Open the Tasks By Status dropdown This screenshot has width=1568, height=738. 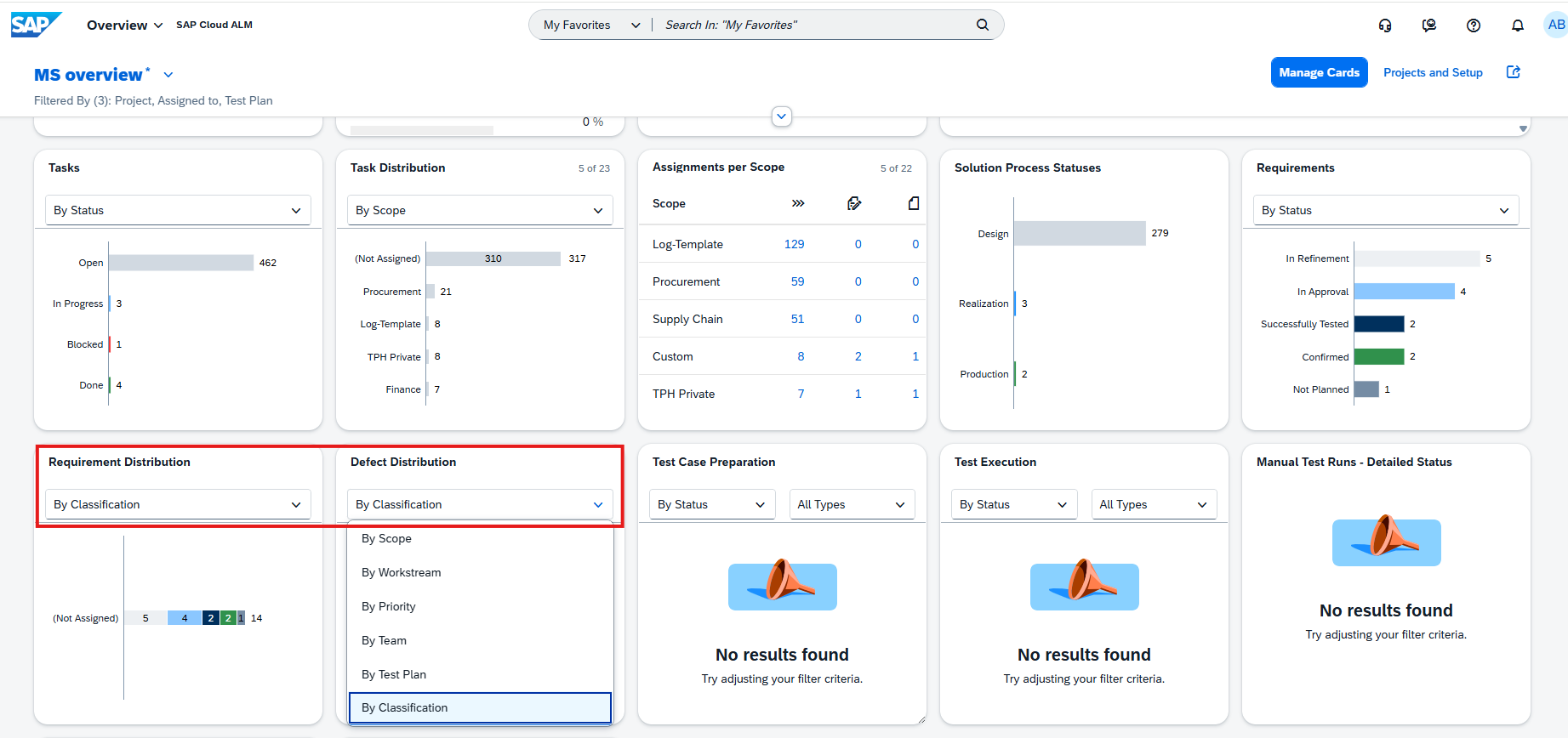(178, 210)
